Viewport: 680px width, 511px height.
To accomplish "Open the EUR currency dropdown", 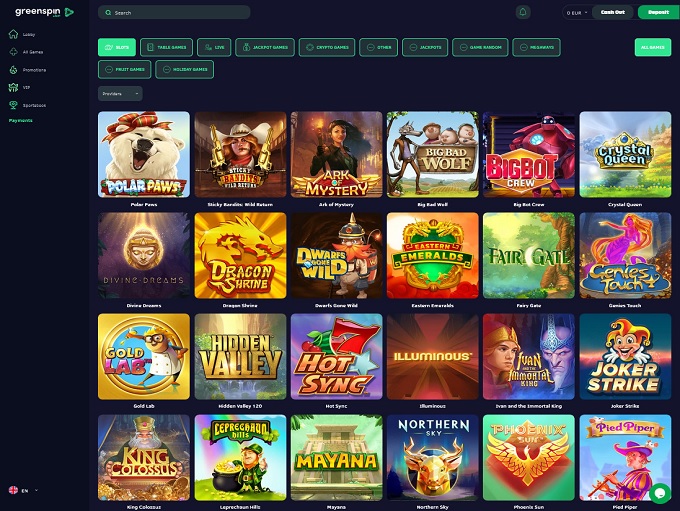I will [577, 13].
